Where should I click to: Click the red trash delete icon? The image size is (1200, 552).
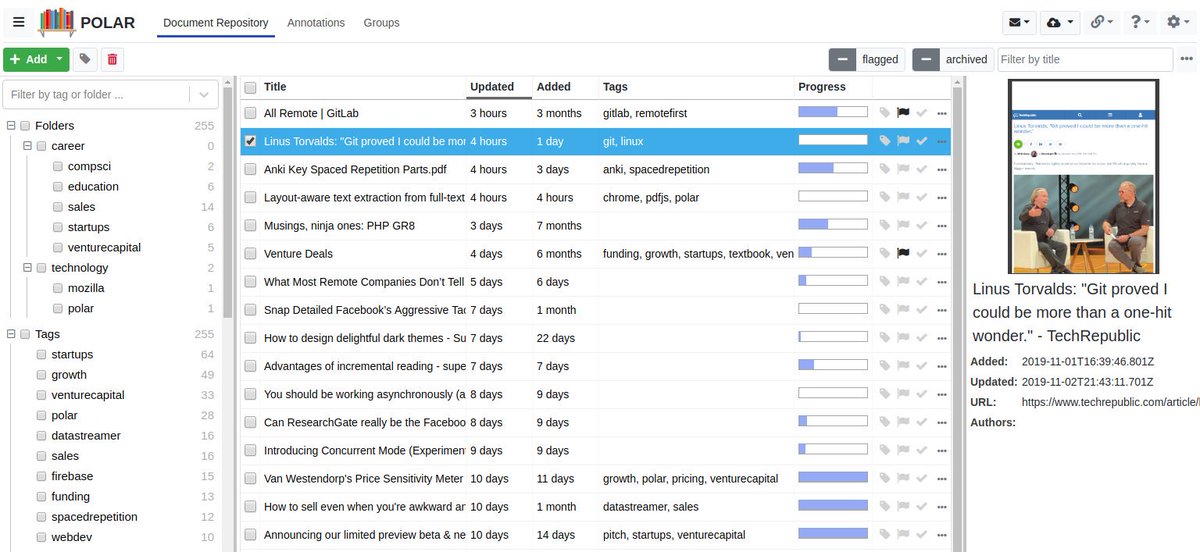point(112,60)
